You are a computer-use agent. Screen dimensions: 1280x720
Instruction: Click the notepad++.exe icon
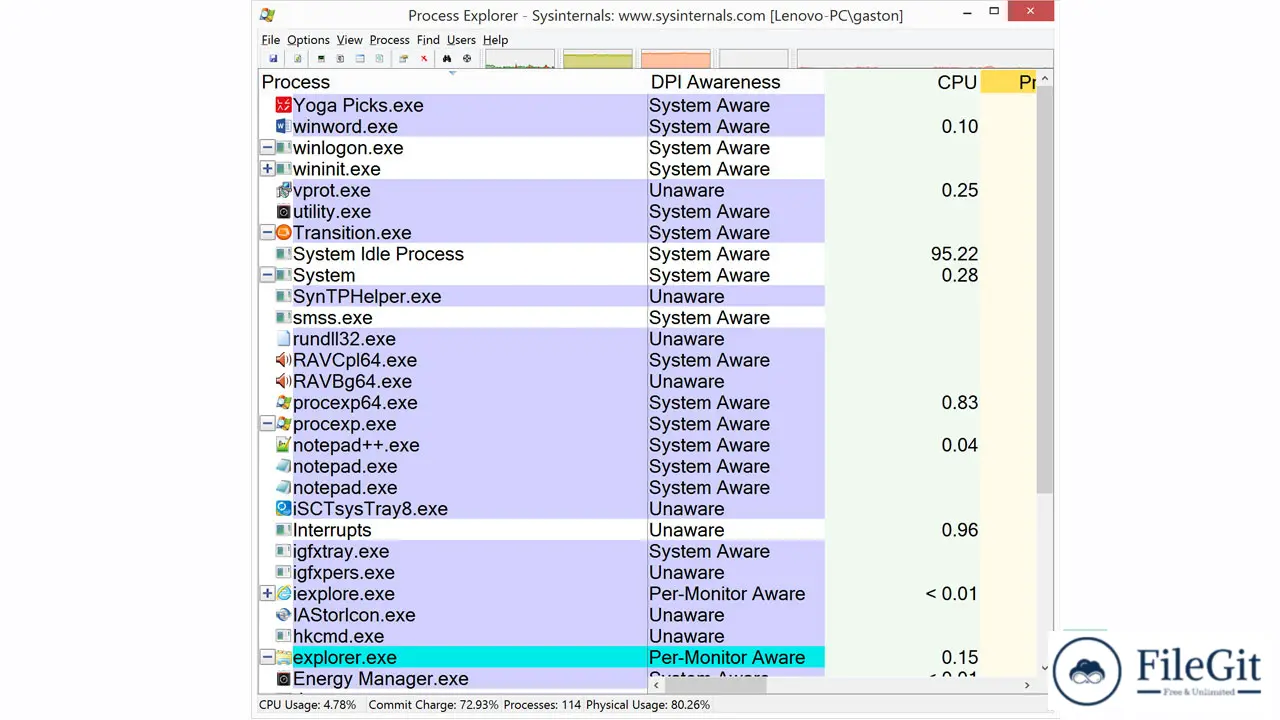(283, 445)
